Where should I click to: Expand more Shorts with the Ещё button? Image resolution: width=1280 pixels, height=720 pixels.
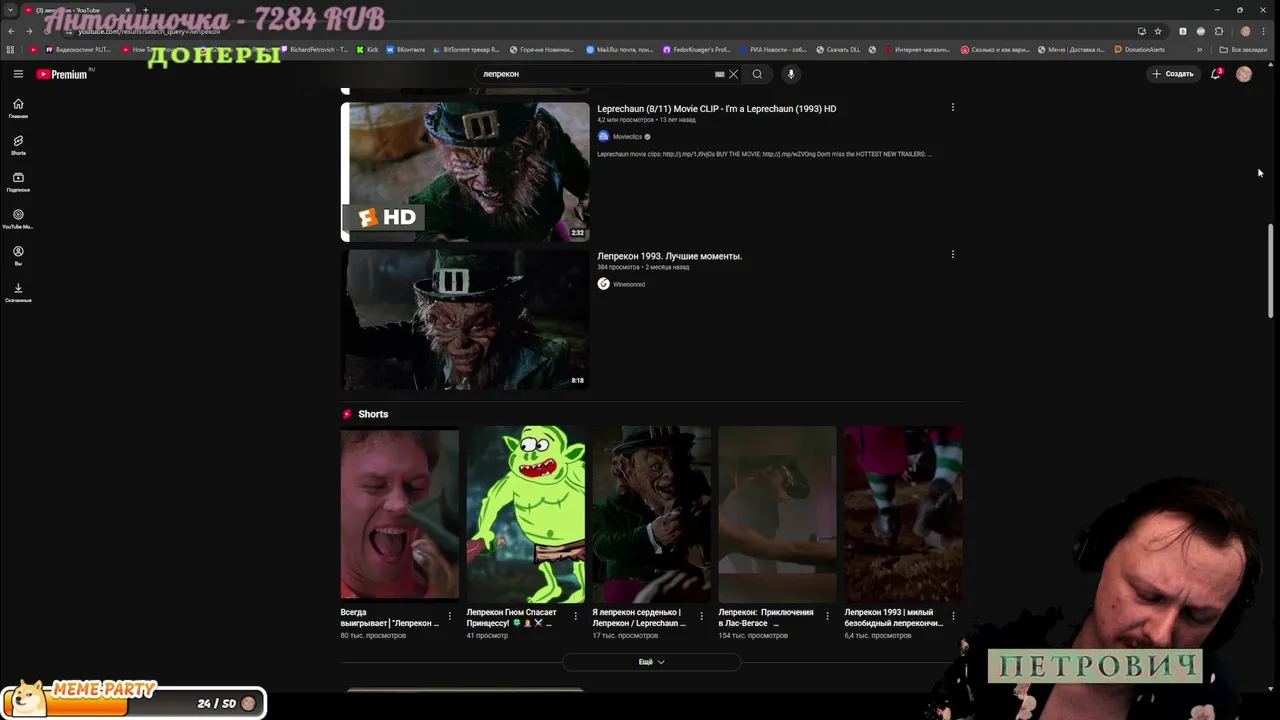[651, 662]
